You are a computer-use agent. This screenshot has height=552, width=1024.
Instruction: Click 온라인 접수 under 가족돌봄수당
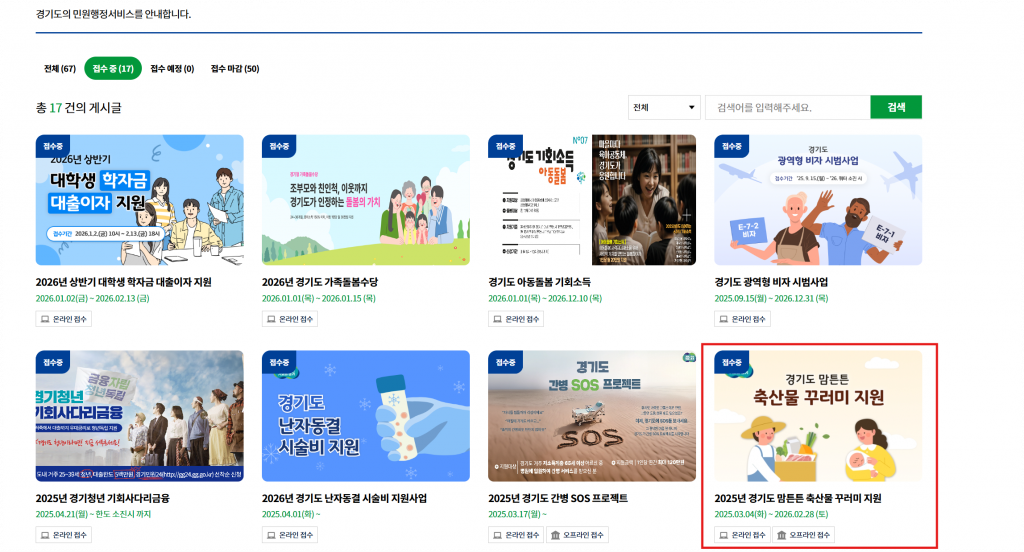(x=290, y=319)
